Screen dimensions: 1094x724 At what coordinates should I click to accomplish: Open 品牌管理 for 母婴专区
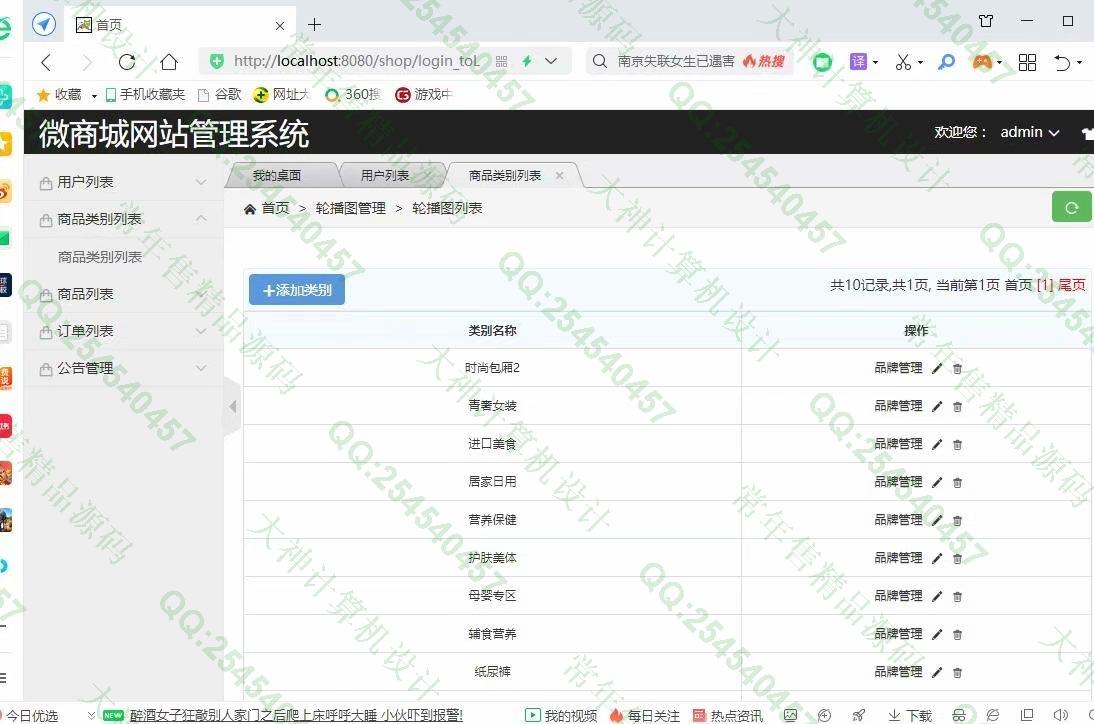[x=899, y=596]
